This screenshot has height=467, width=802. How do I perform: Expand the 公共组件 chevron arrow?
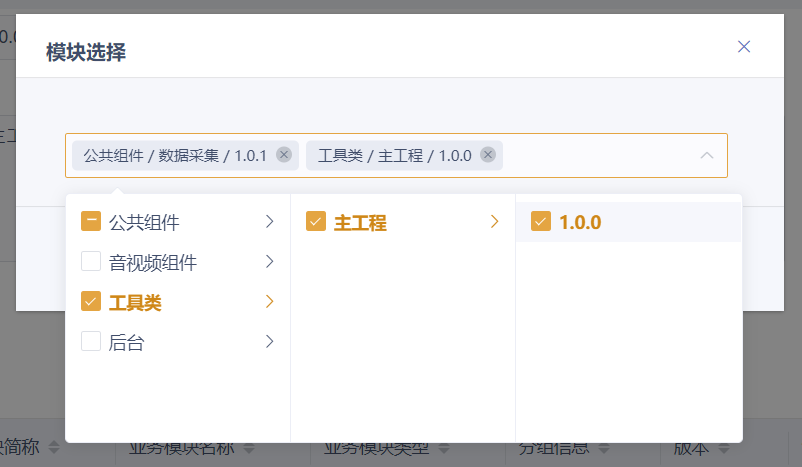point(269,222)
